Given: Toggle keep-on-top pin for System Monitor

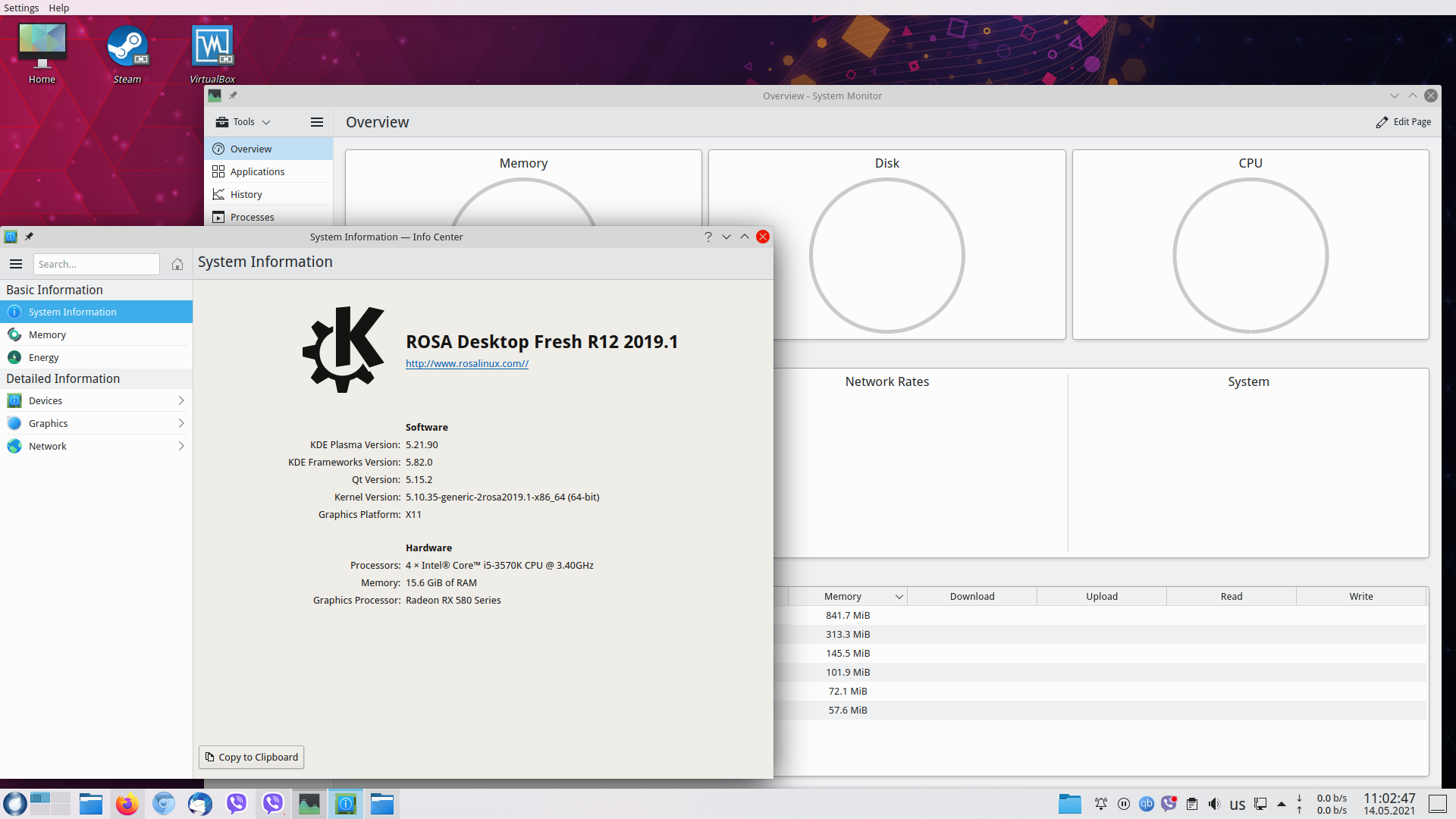Looking at the screenshot, I should 234,96.
